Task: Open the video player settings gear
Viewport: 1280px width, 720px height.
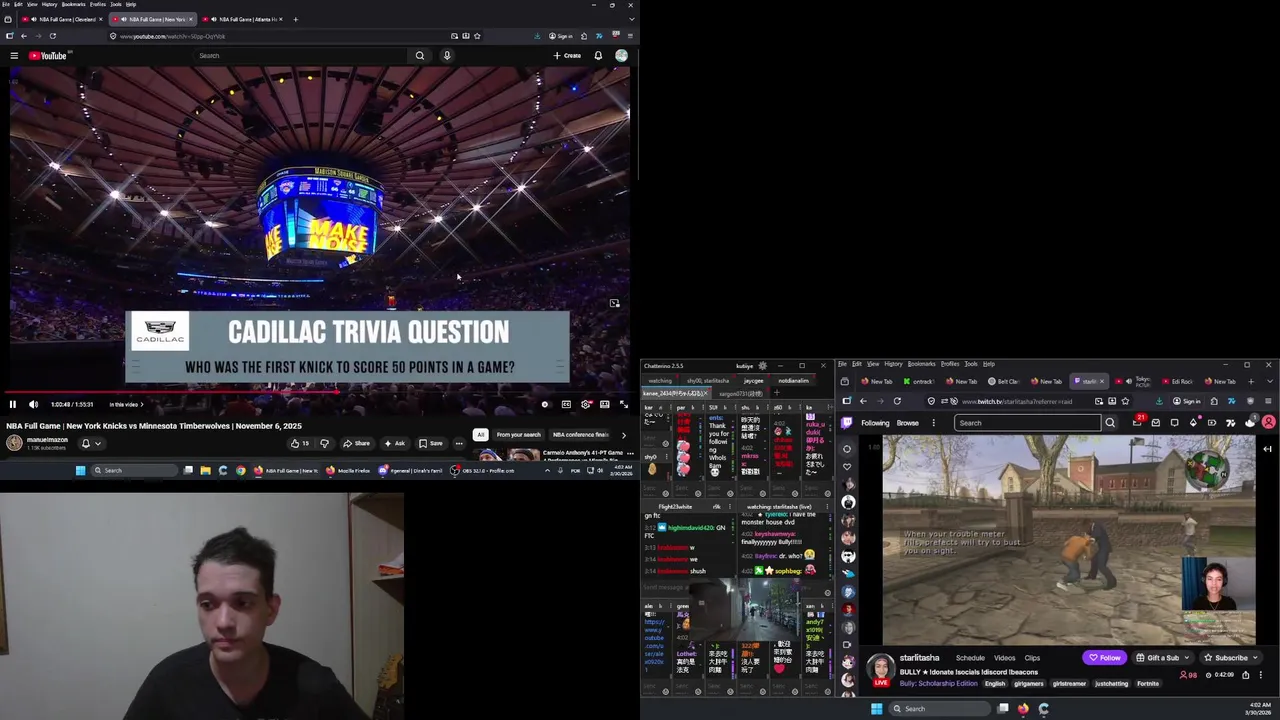Action: tap(585, 404)
